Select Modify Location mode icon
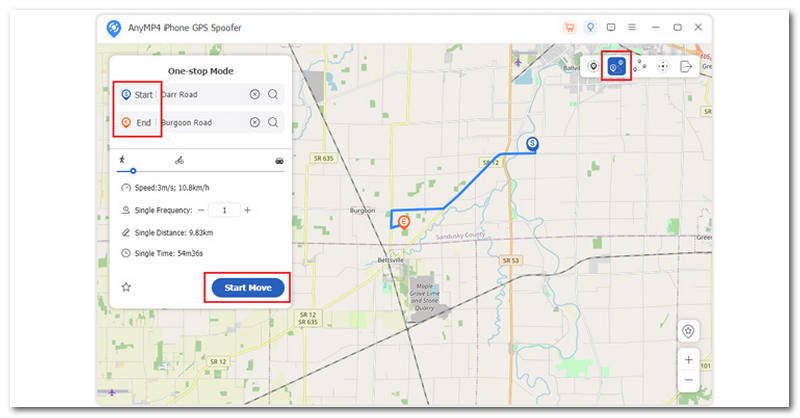 [x=593, y=66]
